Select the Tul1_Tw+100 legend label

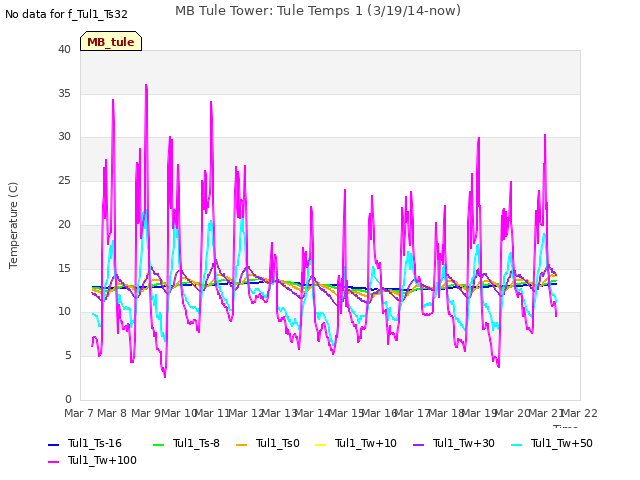(x=102, y=460)
